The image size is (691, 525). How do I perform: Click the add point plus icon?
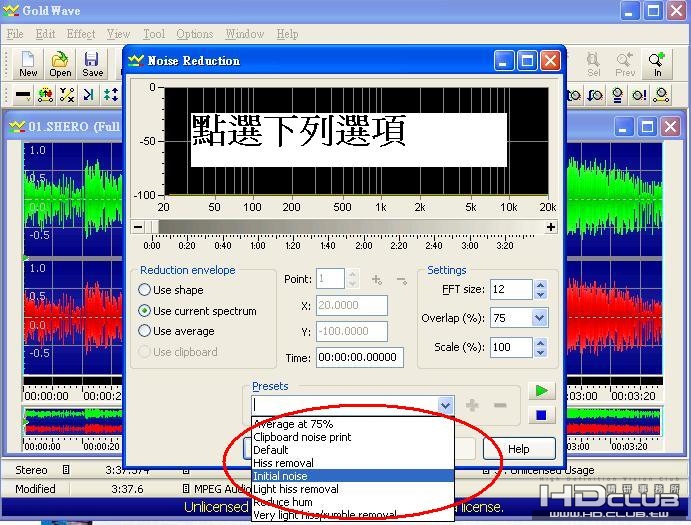tap(377, 279)
